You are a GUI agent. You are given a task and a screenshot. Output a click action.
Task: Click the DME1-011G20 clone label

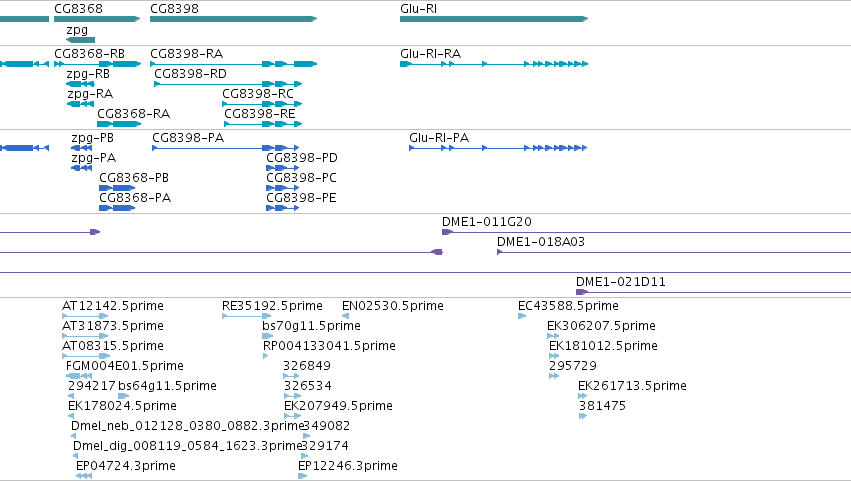click(x=487, y=222)
